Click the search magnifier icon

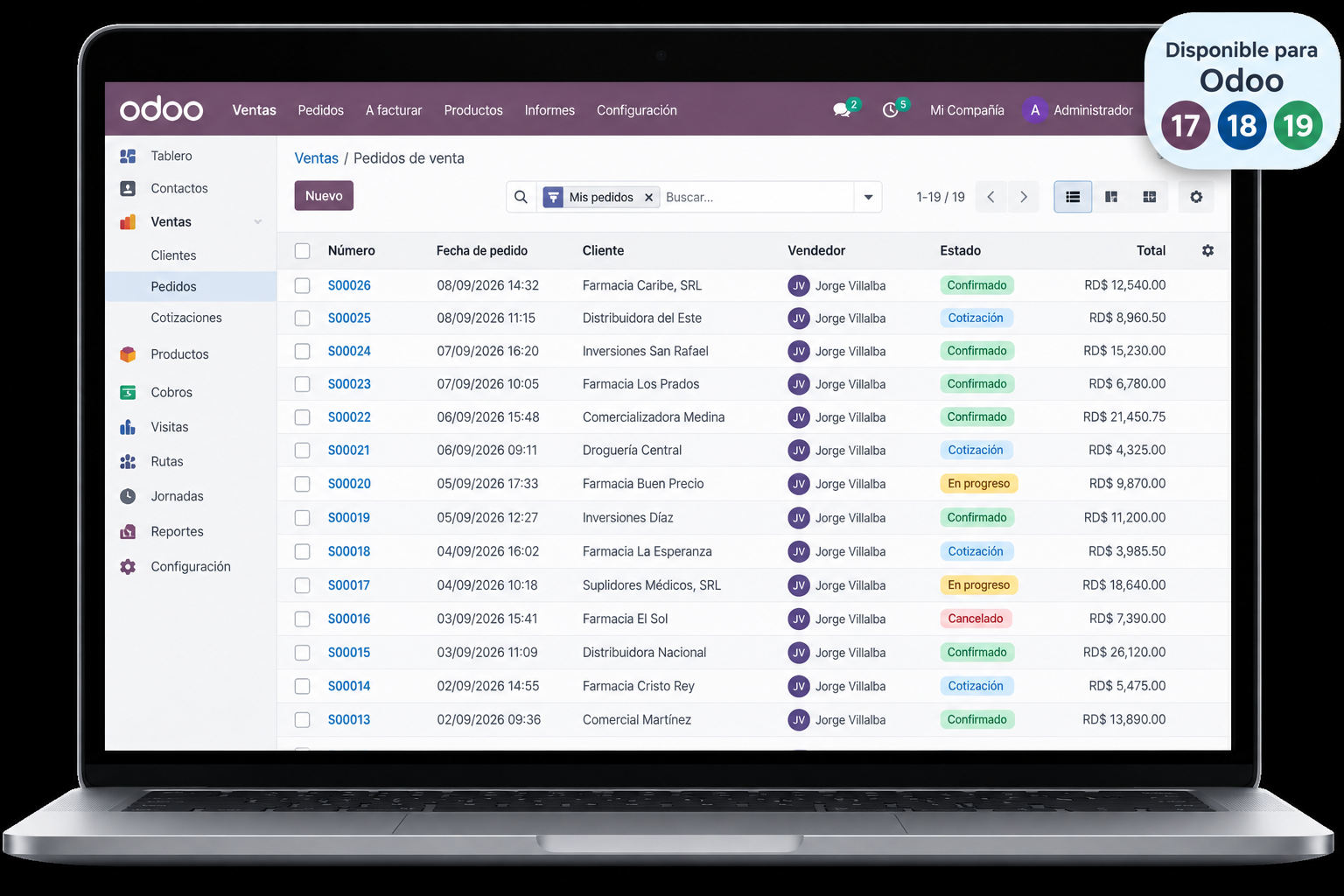521,197
